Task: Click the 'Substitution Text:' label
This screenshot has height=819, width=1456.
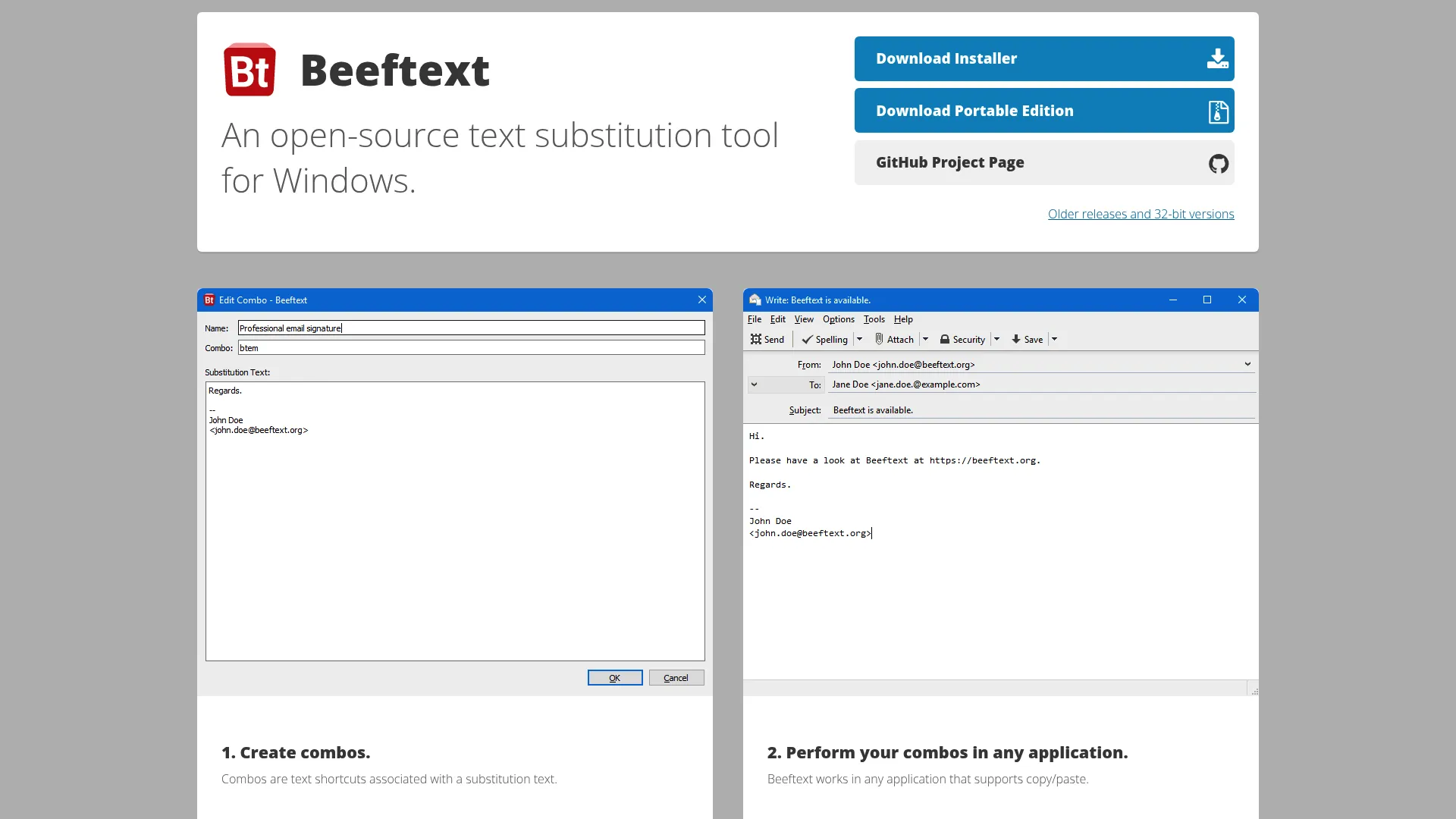Action: pos(237,372)
